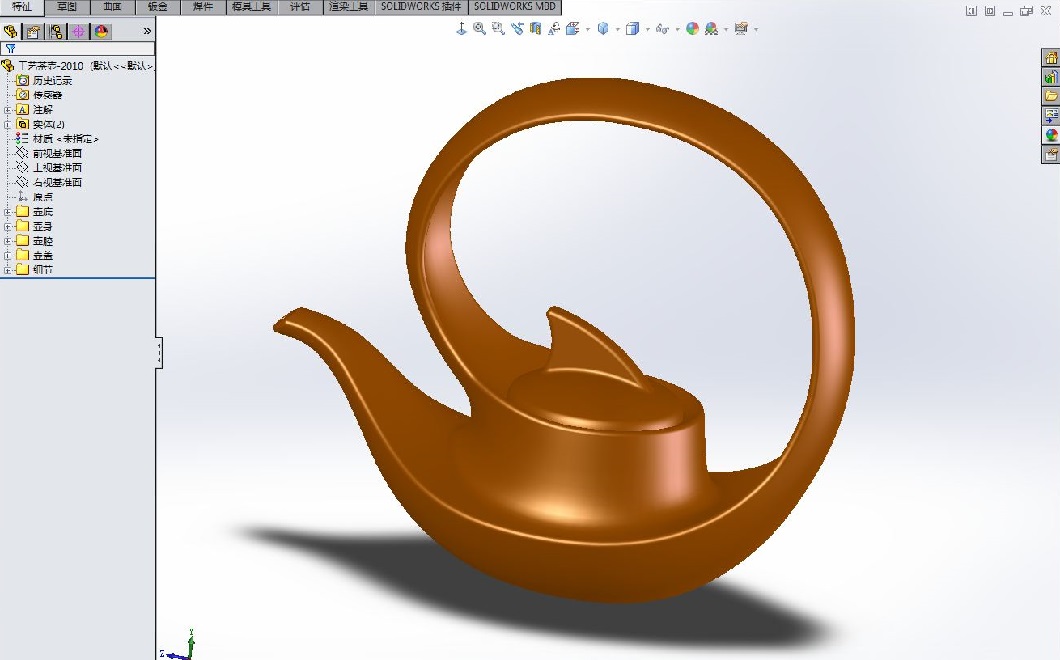Screen dimensions: 1060x660
Task: Expand the 实体(2) solid bodies node
Action: (x=7, y=124)
